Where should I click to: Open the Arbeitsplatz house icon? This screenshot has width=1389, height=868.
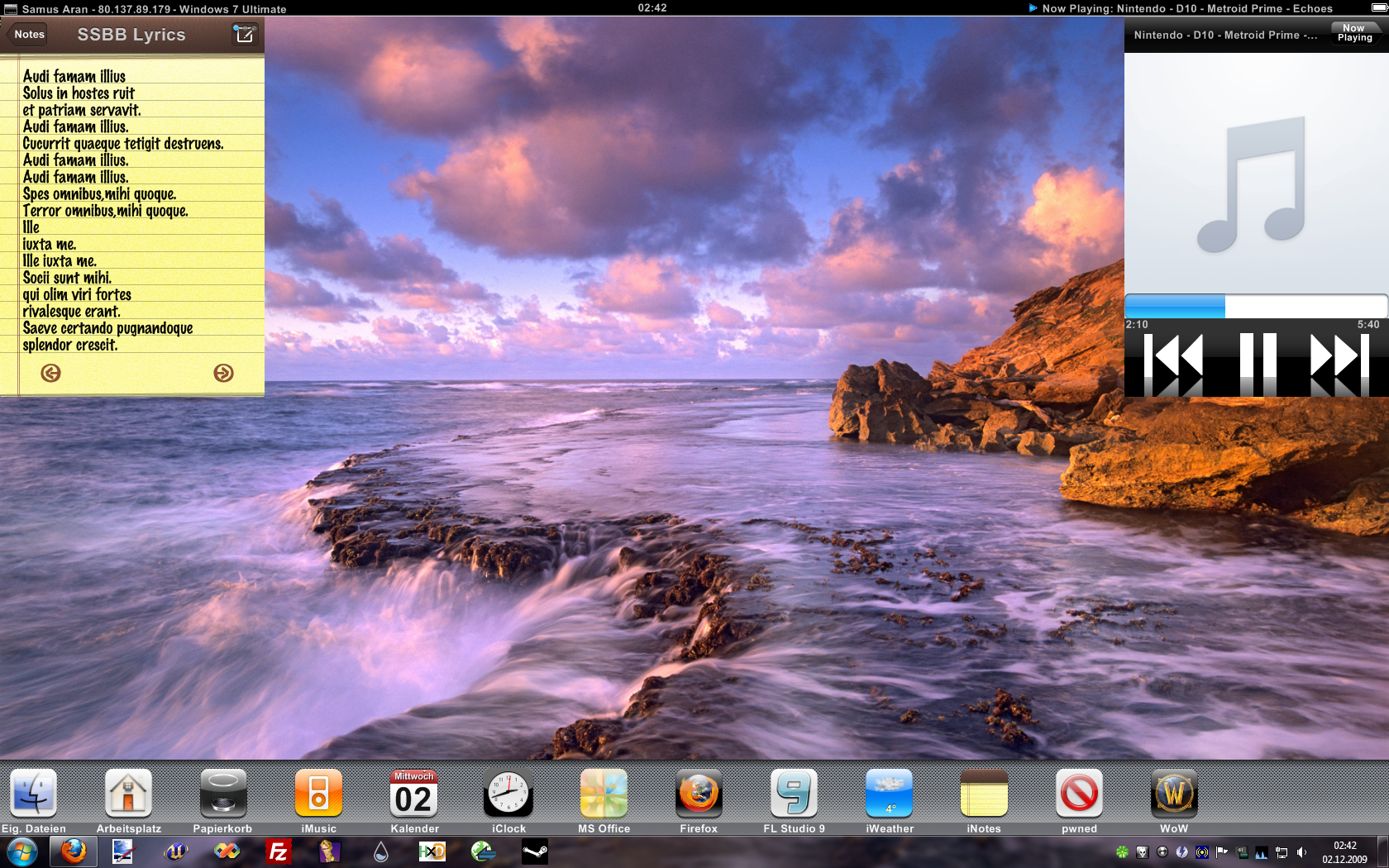(128, 793)
